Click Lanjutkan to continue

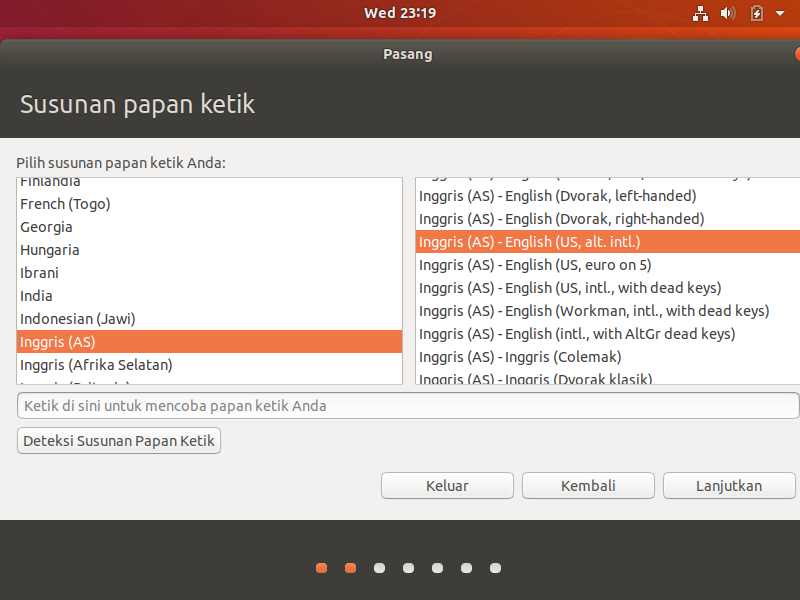(x=729, y=486)
